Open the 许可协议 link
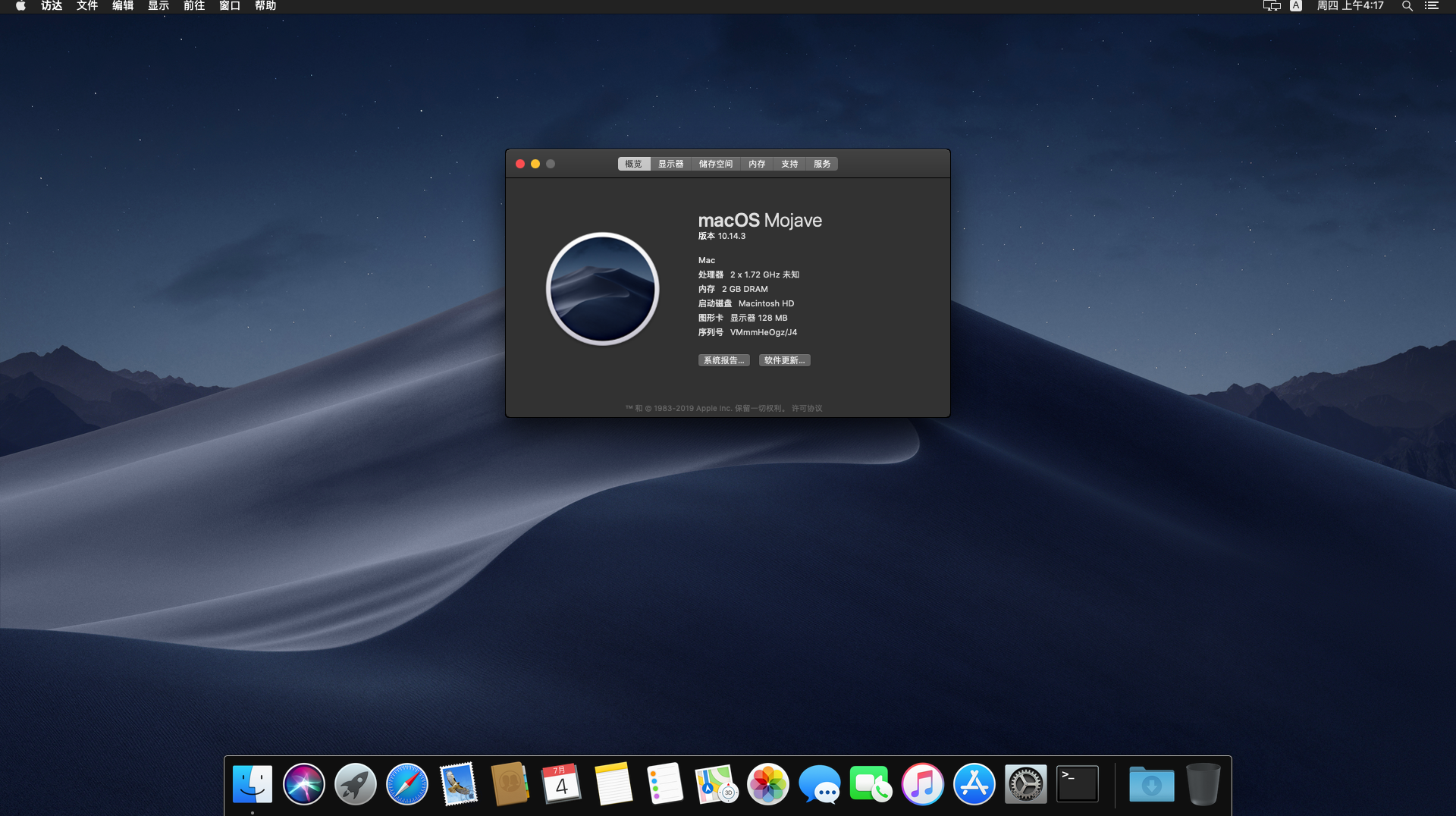This screenshot has height=816, width=1456. click(807, 408)
